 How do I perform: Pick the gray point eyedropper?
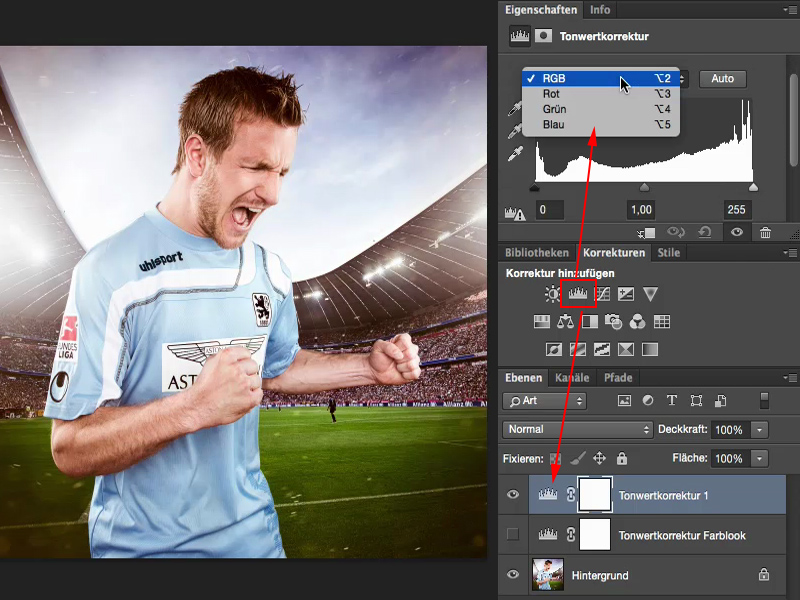tap(515, 131)
